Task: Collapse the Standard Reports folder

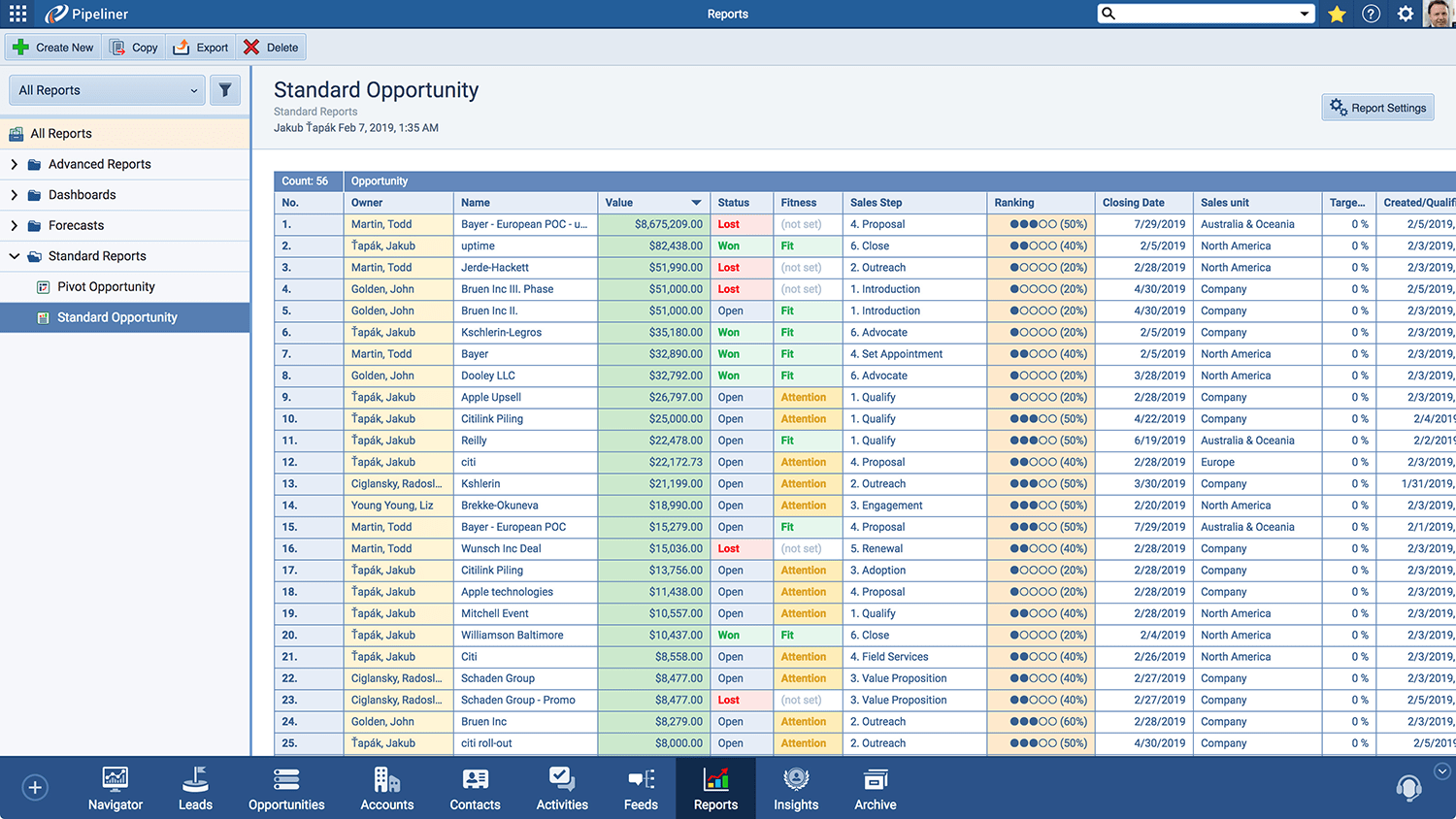Action: 14,256
